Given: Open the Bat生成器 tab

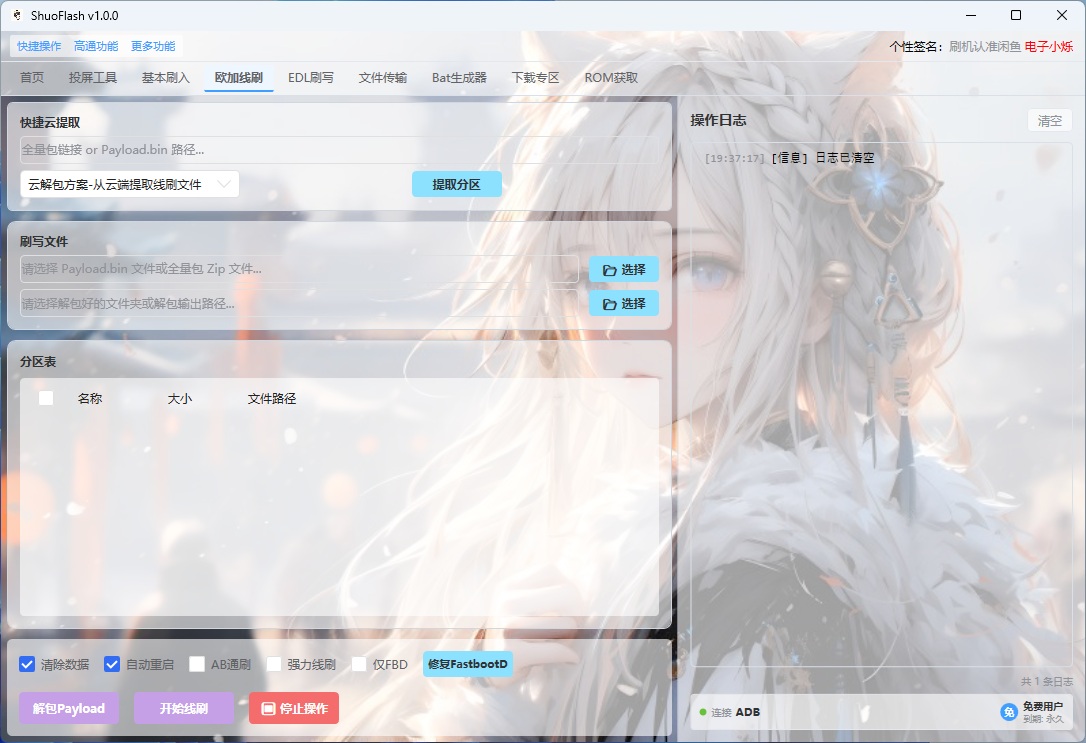Looking at the screenshot, I should (x=459, y=78).
